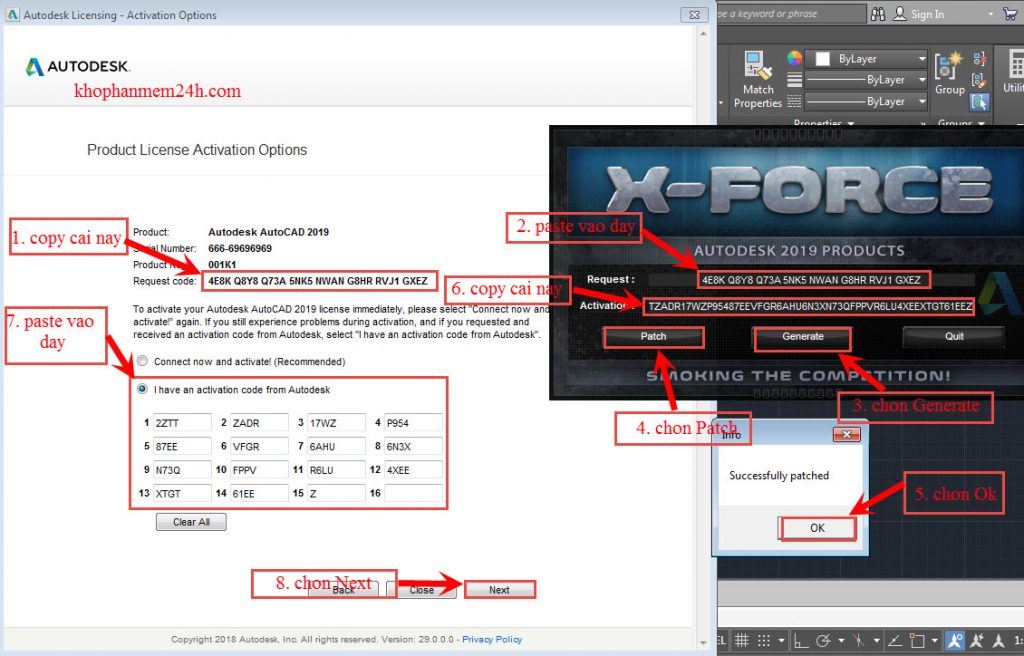
Task: Click the X-Force Request code field
Action: point(812,280)
